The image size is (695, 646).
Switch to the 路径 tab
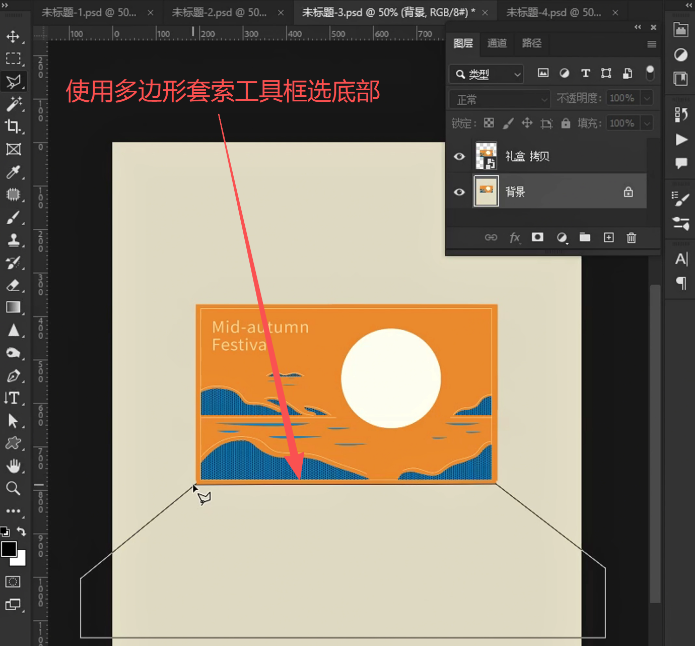531,43
